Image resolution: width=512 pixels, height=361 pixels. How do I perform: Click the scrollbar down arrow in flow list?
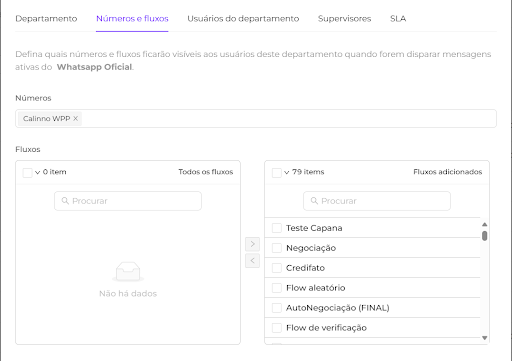click(485, 338)
